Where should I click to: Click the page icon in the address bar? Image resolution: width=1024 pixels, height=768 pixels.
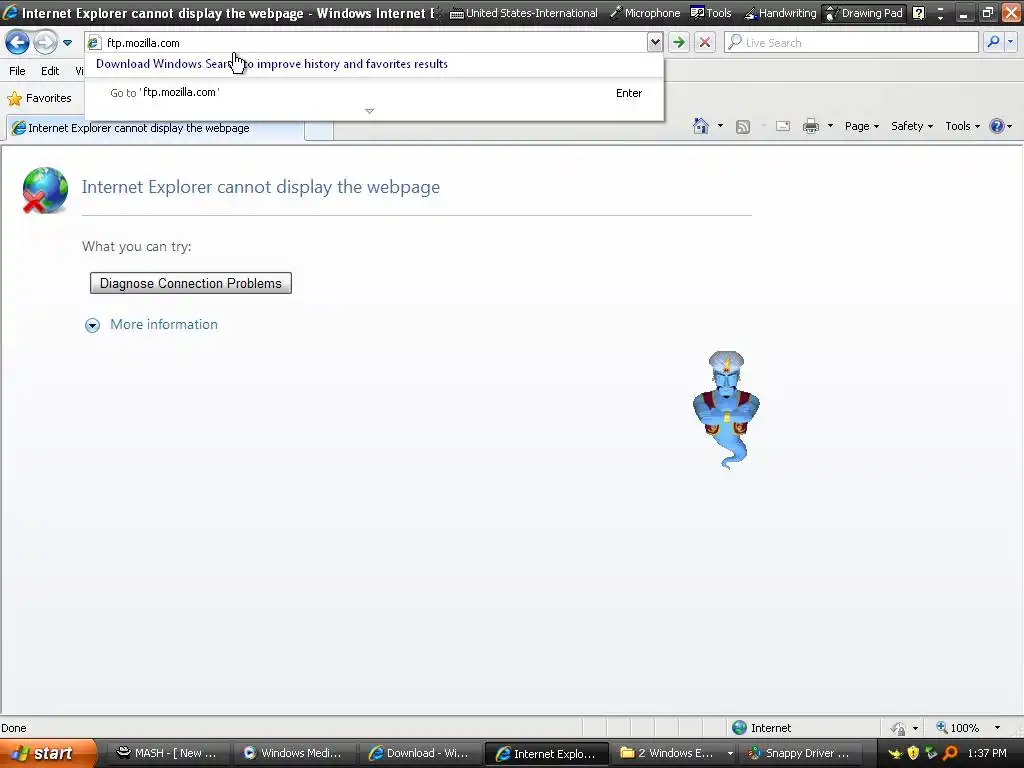pyautogui.click(x=94, y=43)
